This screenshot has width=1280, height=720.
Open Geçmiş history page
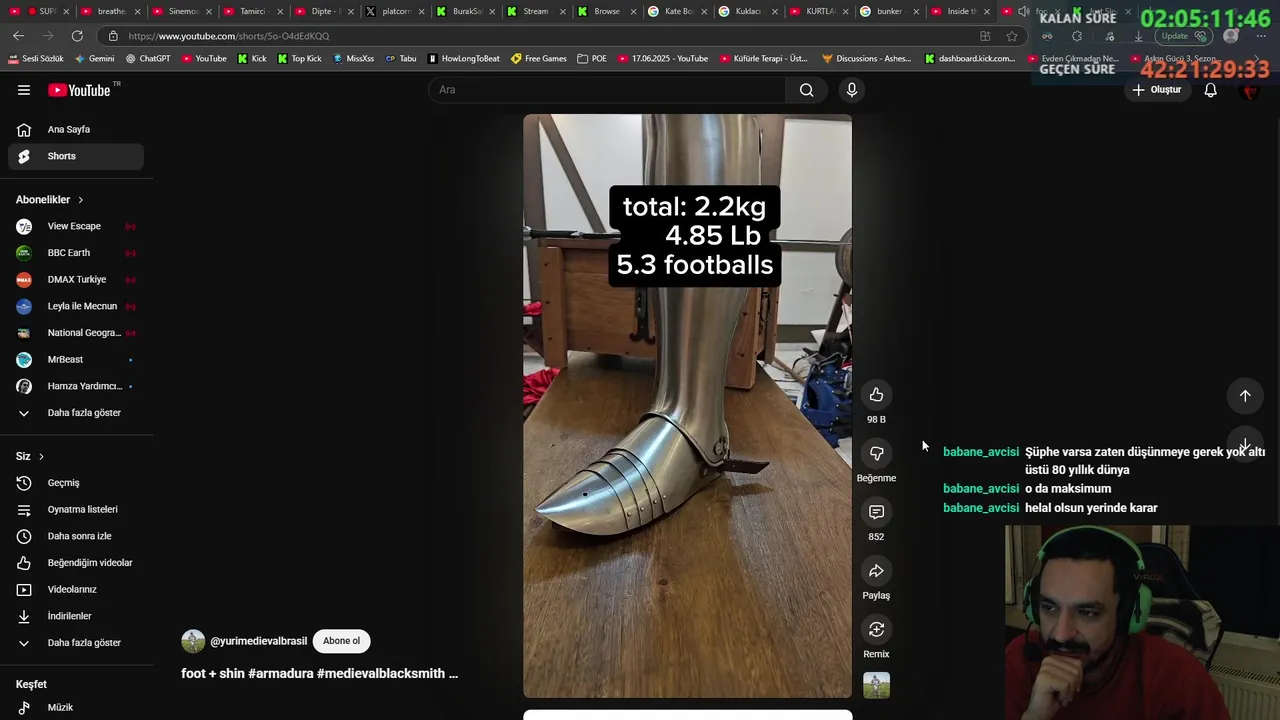pos(76,483)
